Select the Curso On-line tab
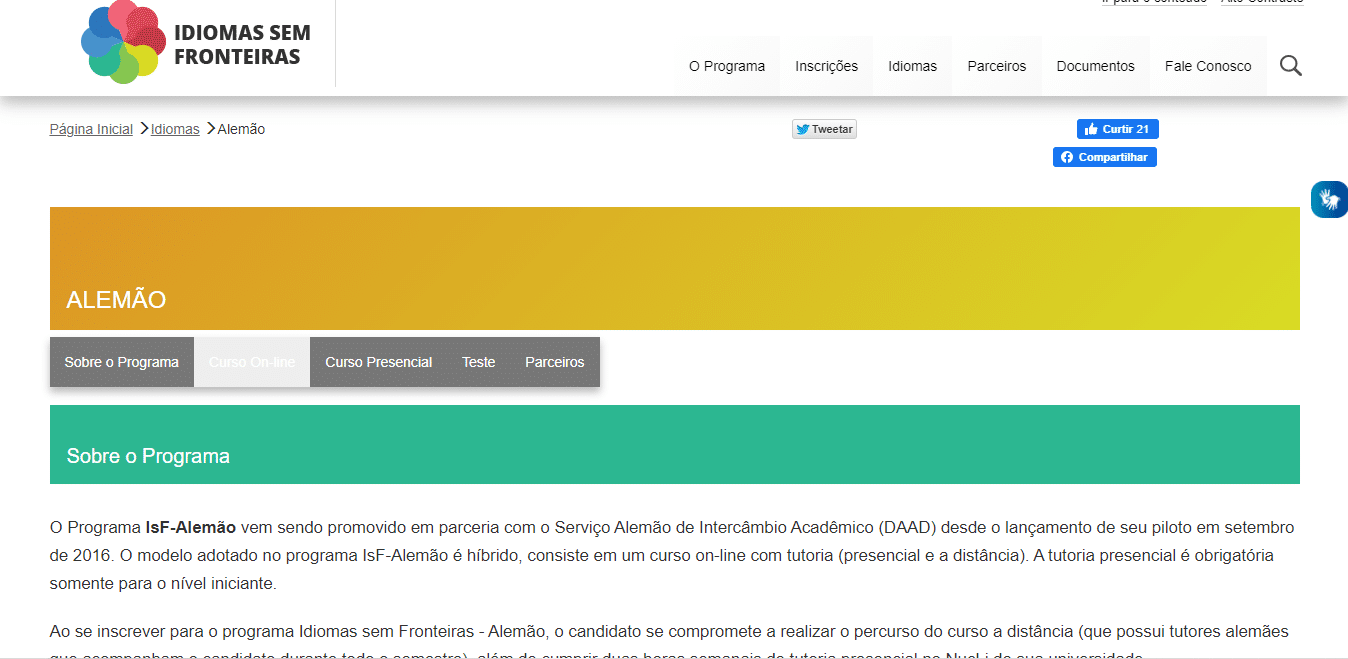 coord(252,362)
